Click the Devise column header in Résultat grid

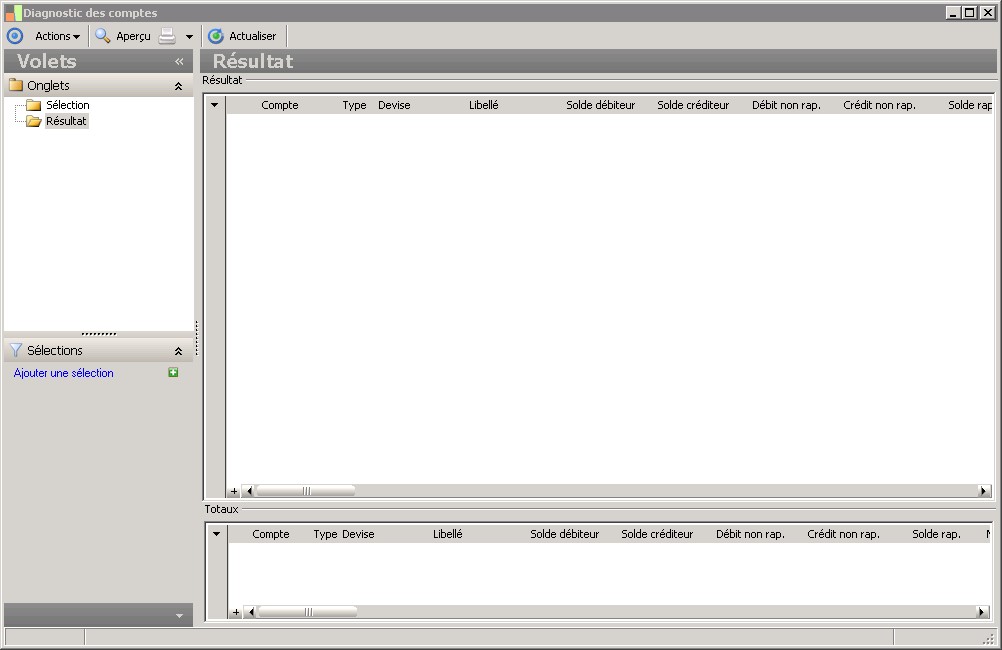click(x=394, y=105)
